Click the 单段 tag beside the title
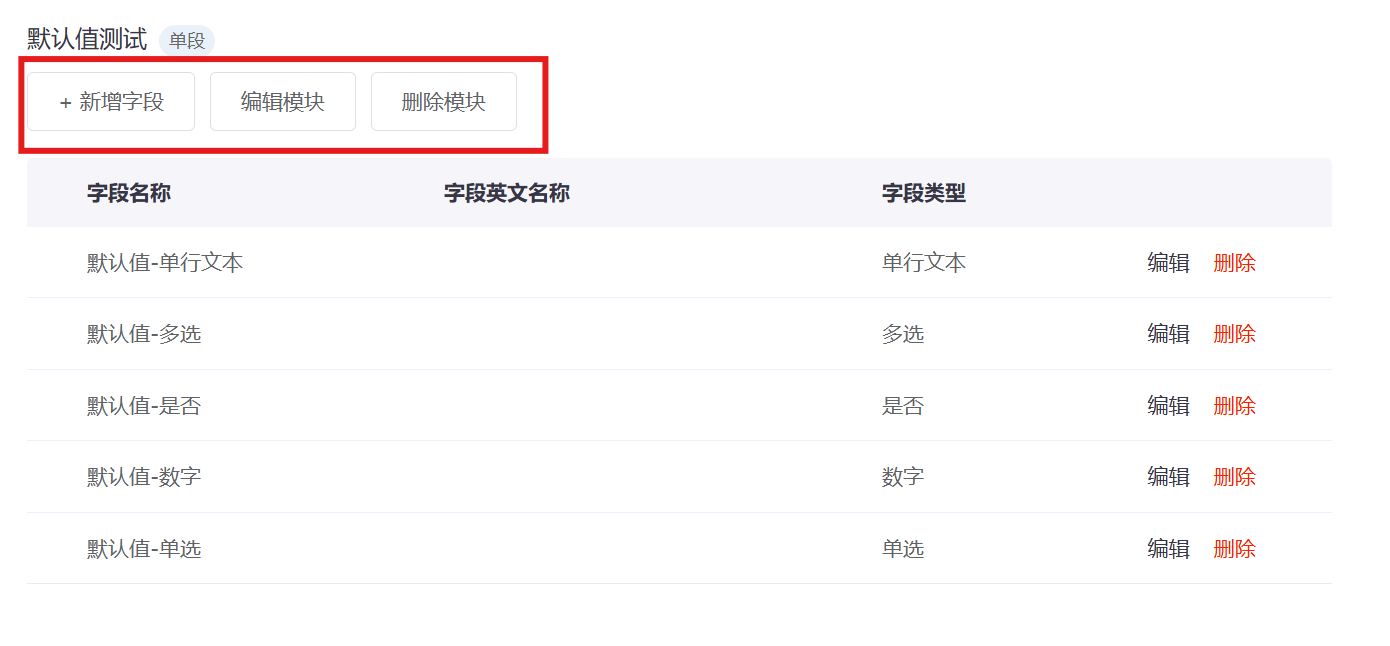1390x646 pixels. coord(187,41)
